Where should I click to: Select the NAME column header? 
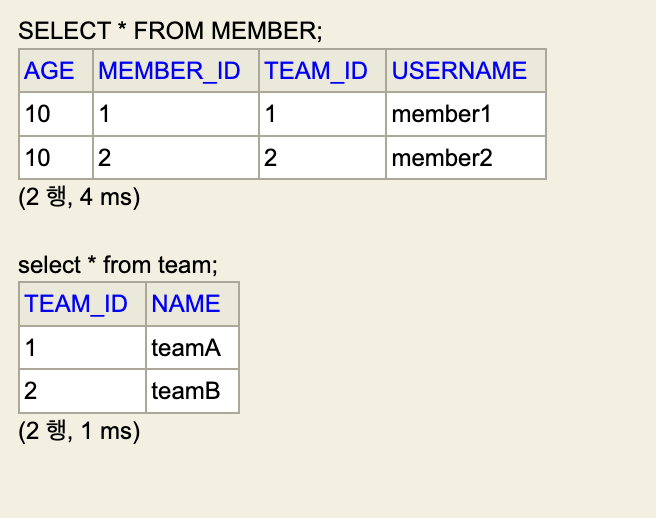(x=186, y=304)
